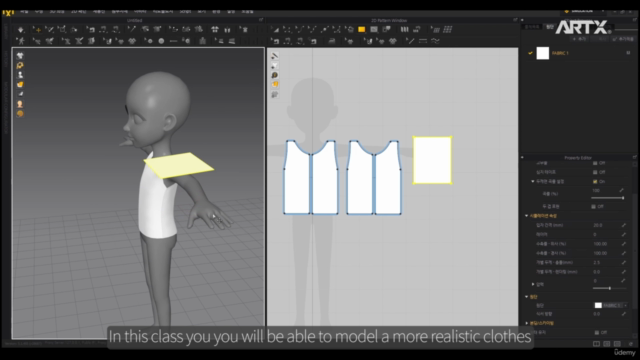The height and width of the screenshot is (360, 640).
Task: Click the three vertical bars icon in 2D toolbar
Action: pos(404,29)
